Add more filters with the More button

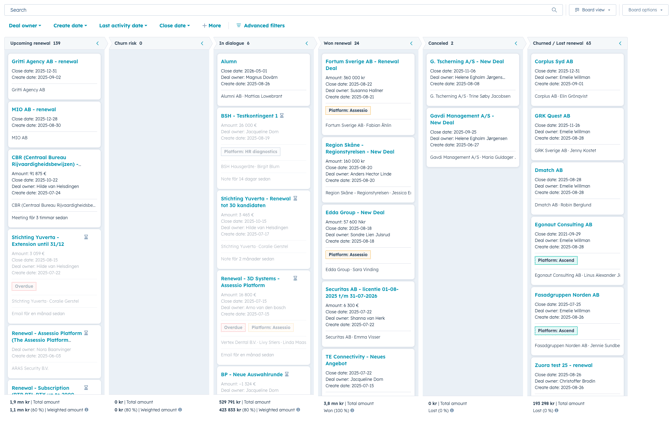pos(211,26)
